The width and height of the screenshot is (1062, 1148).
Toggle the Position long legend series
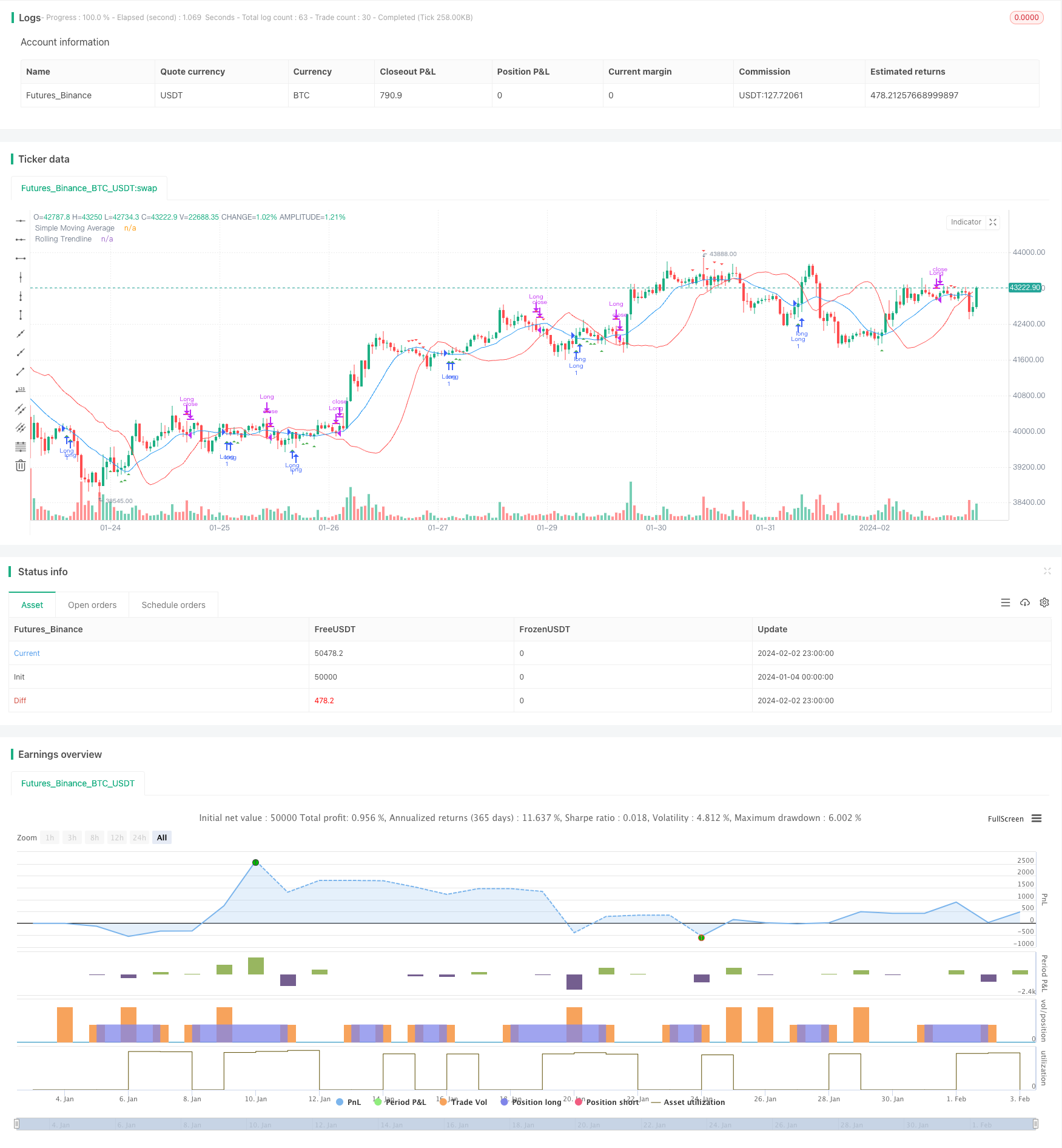click(x=531, y=1102)
